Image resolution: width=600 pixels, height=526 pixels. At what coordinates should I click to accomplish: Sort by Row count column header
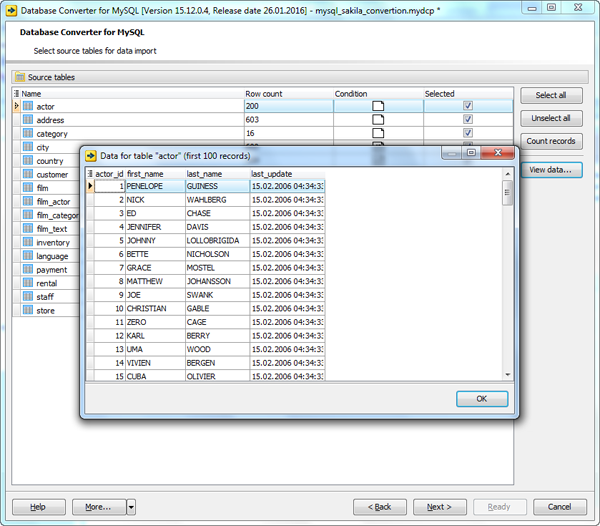point(289,94)
